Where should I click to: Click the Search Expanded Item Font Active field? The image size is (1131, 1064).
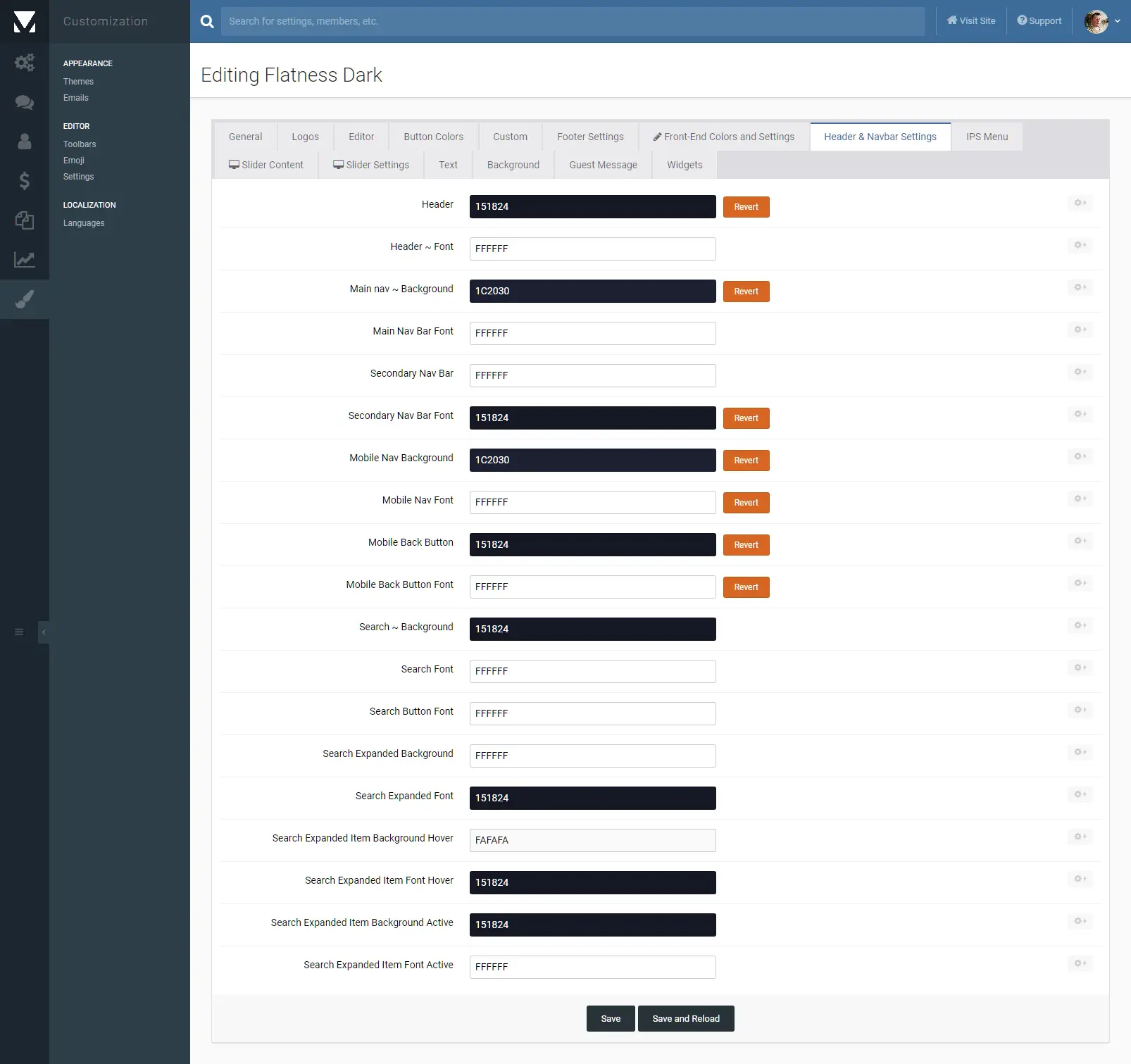click(x=593, y=967)
